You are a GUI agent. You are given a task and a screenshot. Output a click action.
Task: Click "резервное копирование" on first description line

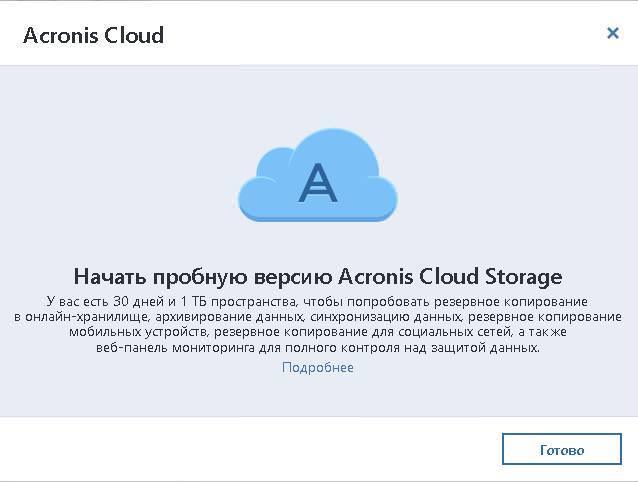pyautogui.click(x=511, y=301)
